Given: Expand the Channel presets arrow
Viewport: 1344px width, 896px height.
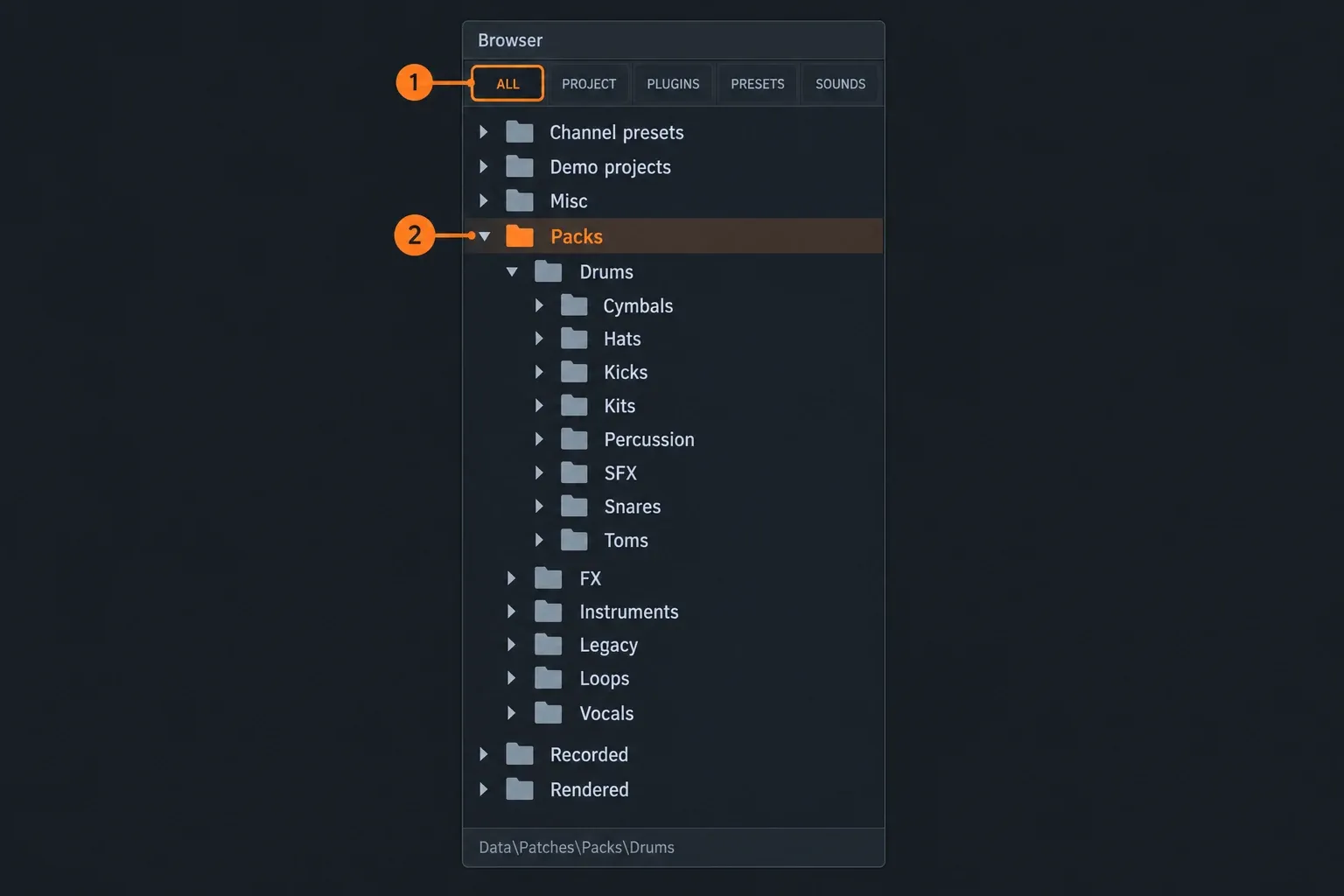Looking at the screenshot, I should 484,132.
